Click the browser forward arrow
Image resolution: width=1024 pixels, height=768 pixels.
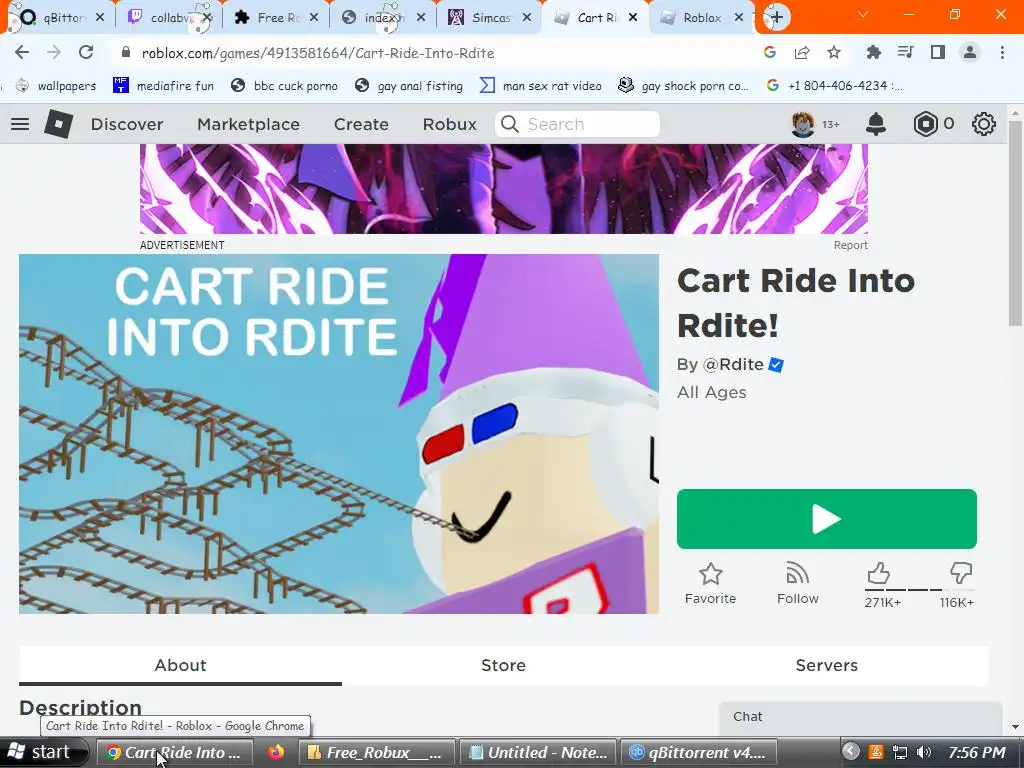tap(54, 53)
